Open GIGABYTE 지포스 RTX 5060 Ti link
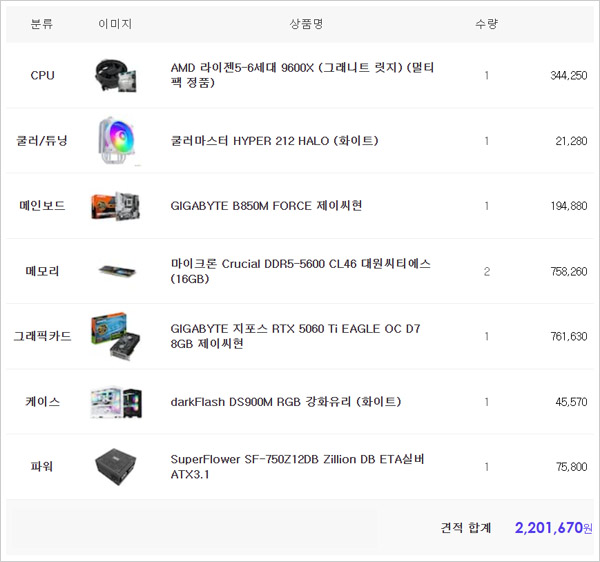The width and height of the screenshot is (600, 562). click(x=296, y=336)
